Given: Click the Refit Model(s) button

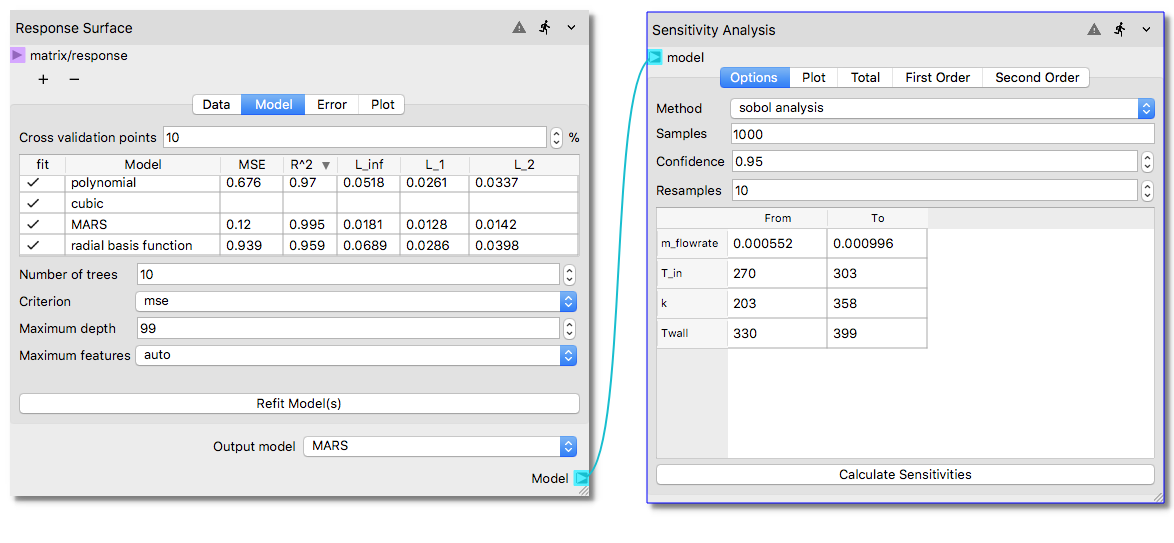Looking at the screenshot, I should point(299,403).
